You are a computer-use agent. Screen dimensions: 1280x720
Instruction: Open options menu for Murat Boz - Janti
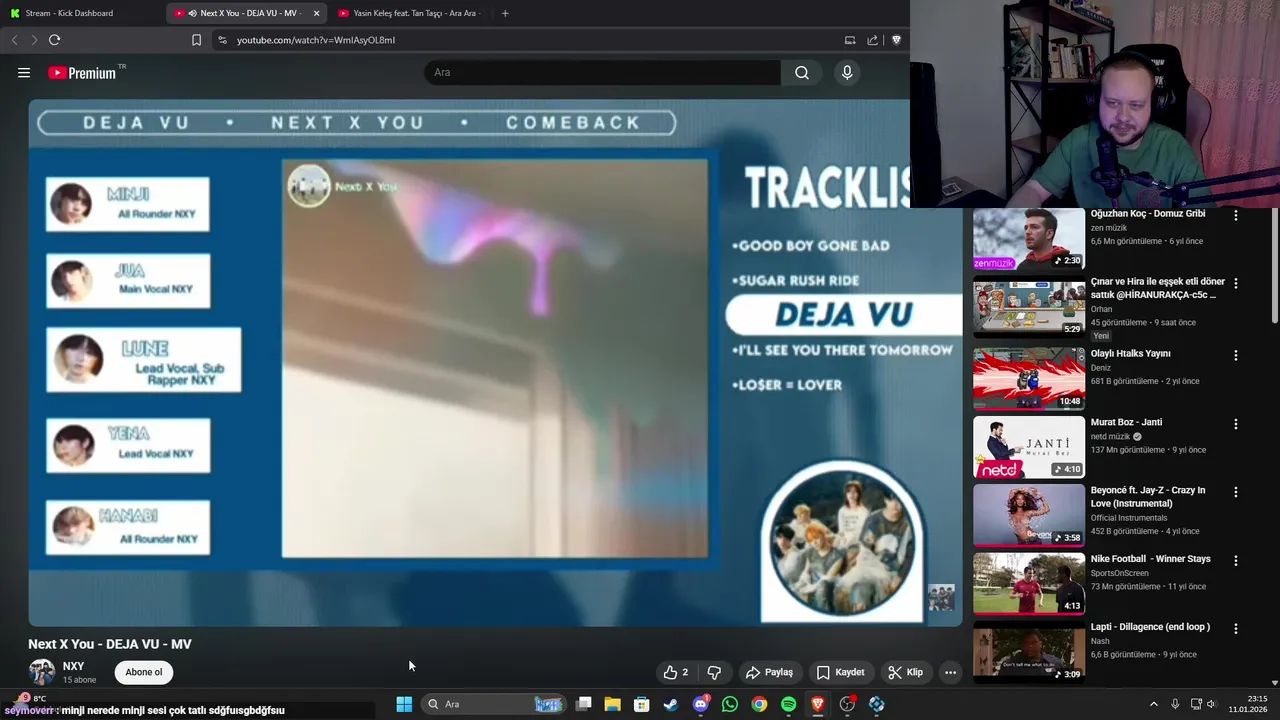[1236, 424]
